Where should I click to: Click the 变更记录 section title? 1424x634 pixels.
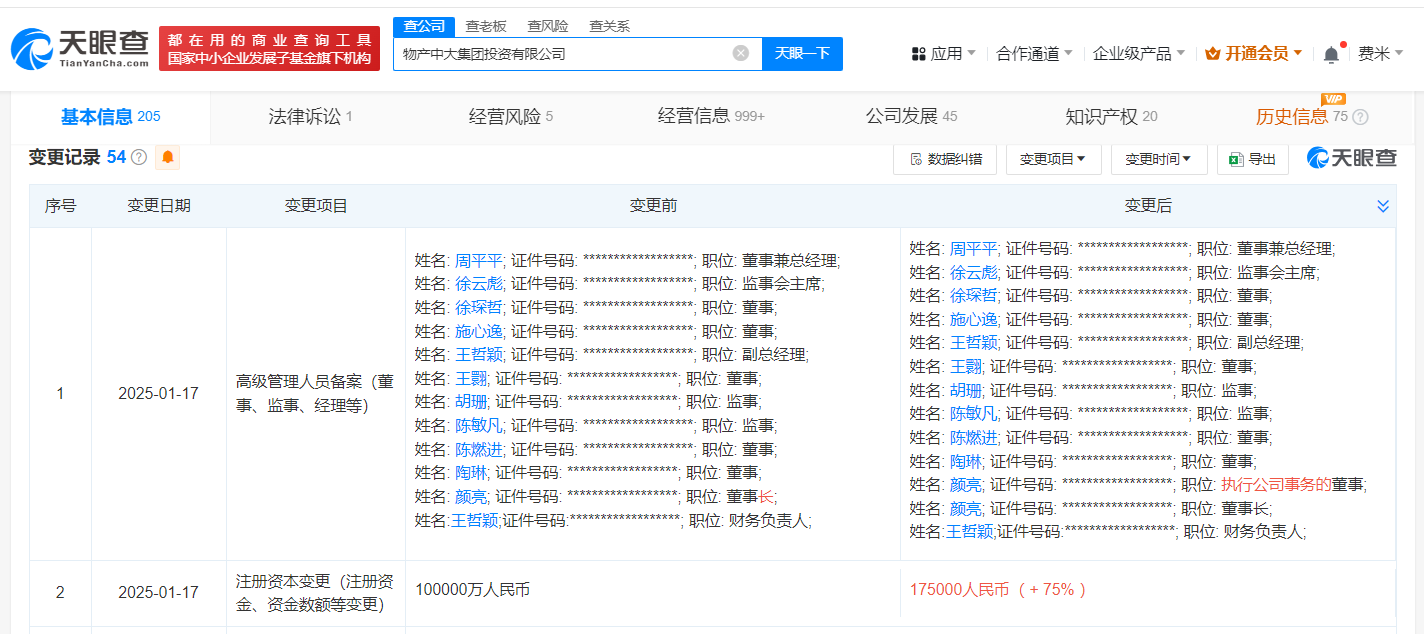point(64,157)
